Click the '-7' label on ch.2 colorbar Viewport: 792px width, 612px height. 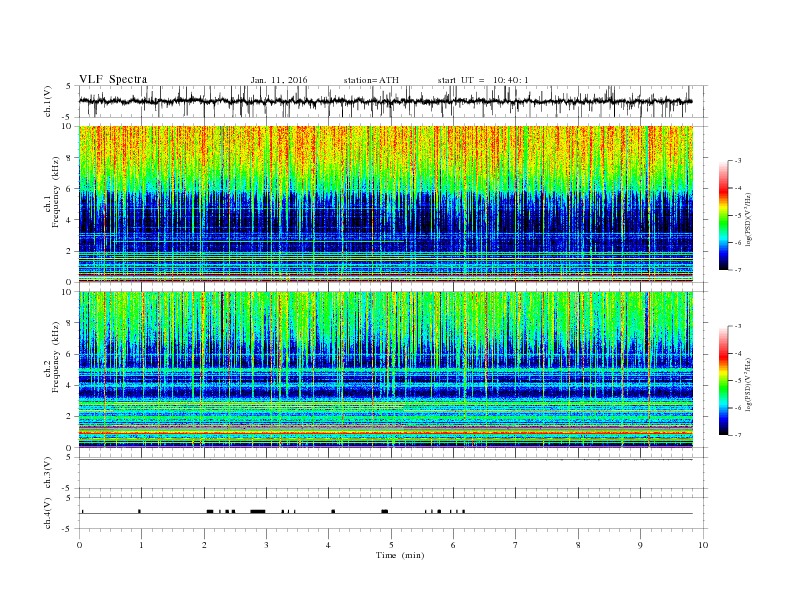pos(738,435)
